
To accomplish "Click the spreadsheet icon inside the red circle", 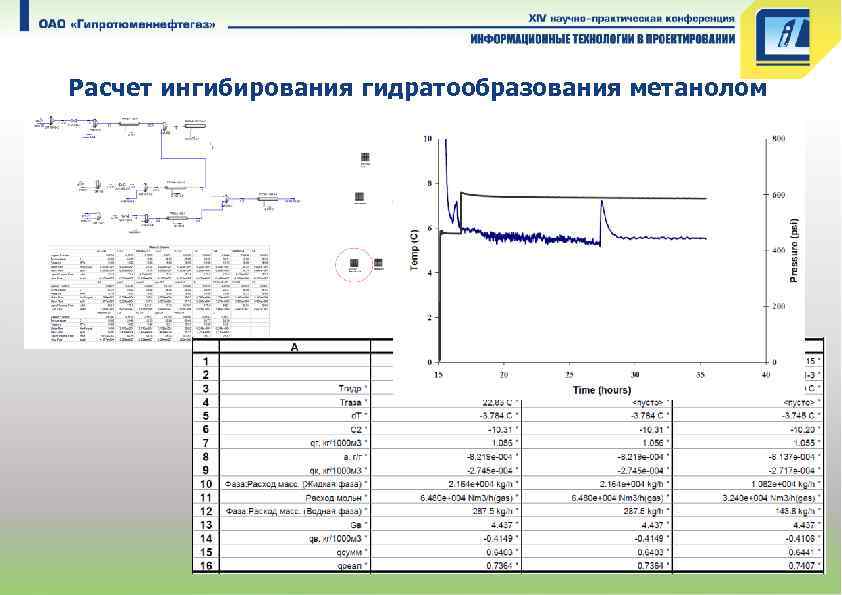I will tap(354, 263).
